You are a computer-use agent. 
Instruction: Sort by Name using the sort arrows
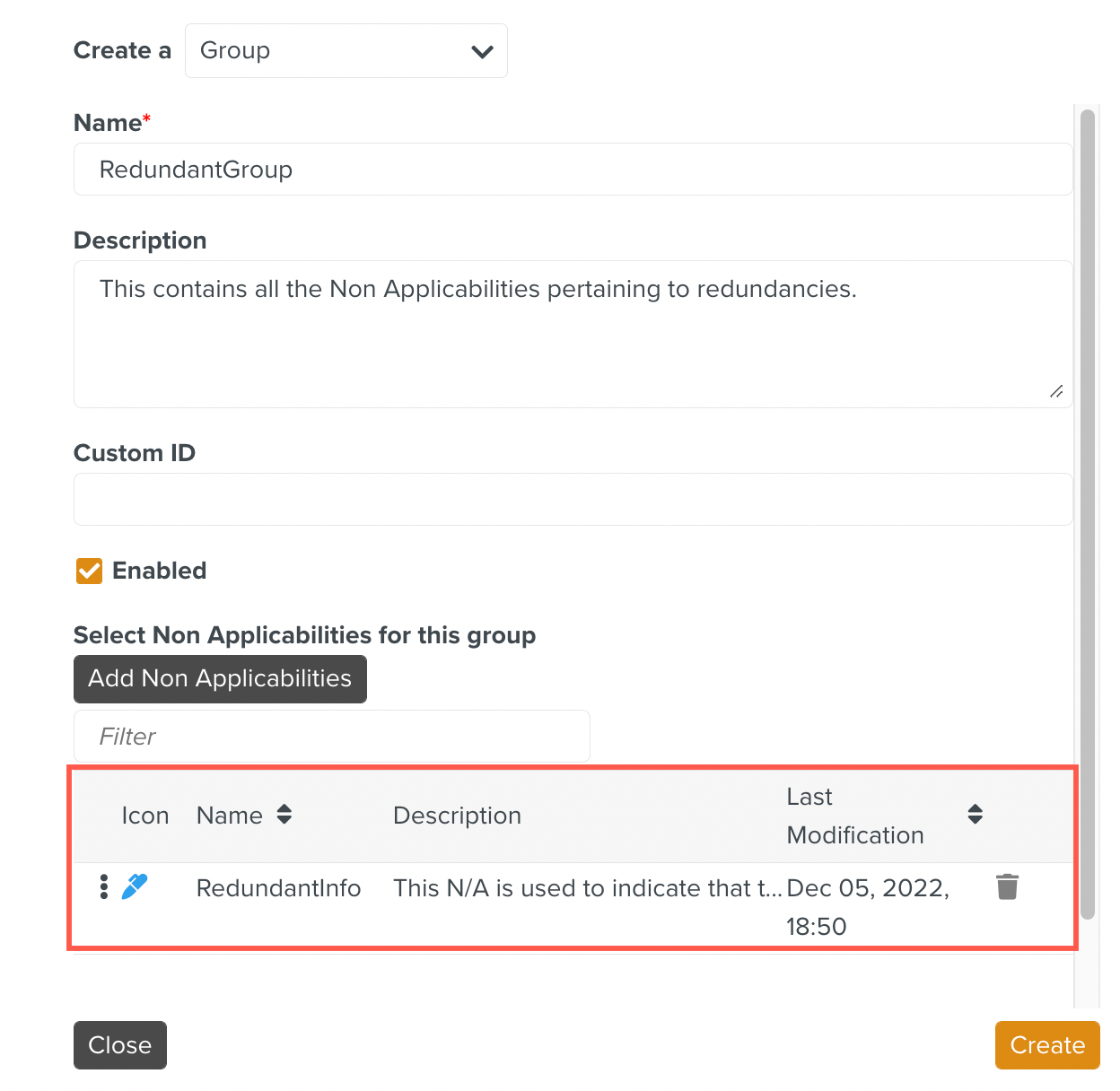(284, 815)
